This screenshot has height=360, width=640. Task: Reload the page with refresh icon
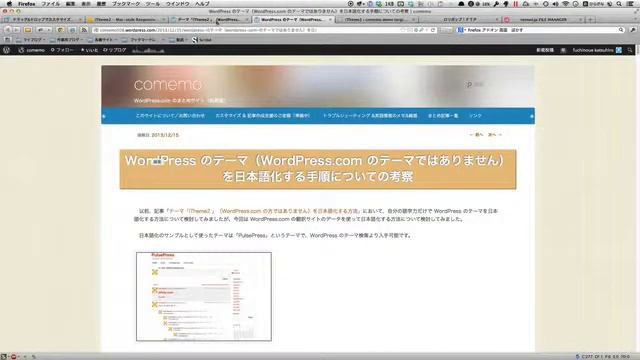click(433, 30)
